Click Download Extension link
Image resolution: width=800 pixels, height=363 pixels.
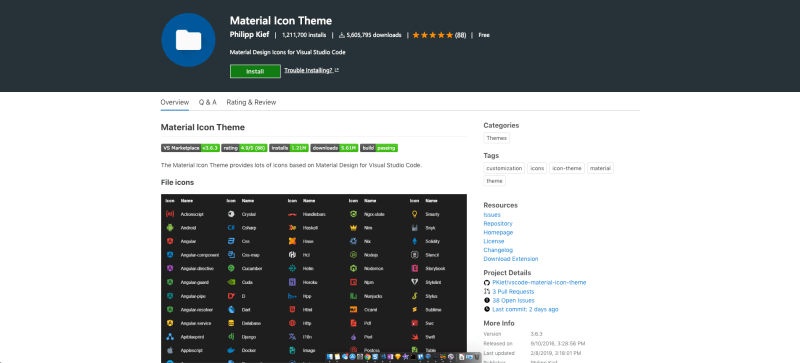point(511,259)
